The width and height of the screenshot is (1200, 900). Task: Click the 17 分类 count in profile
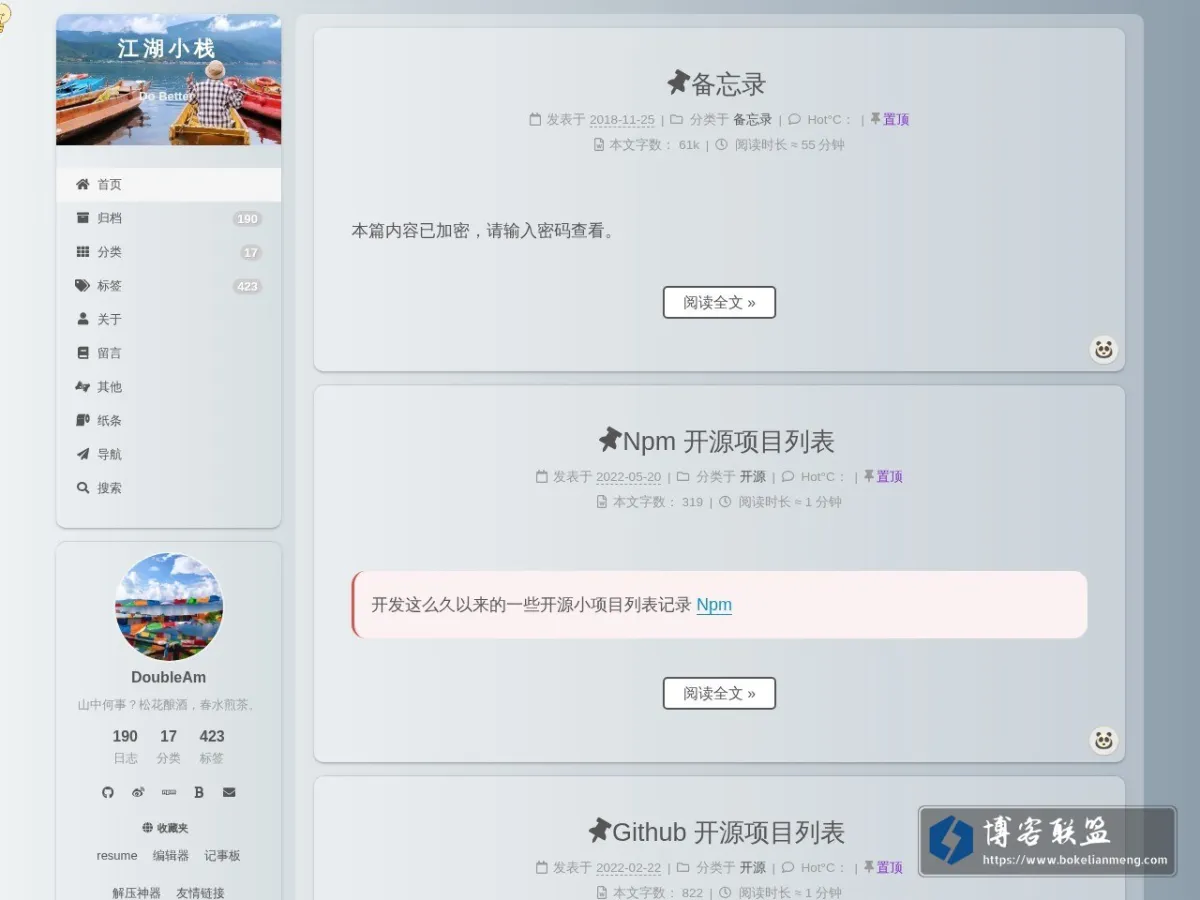[x=168, y=746]
